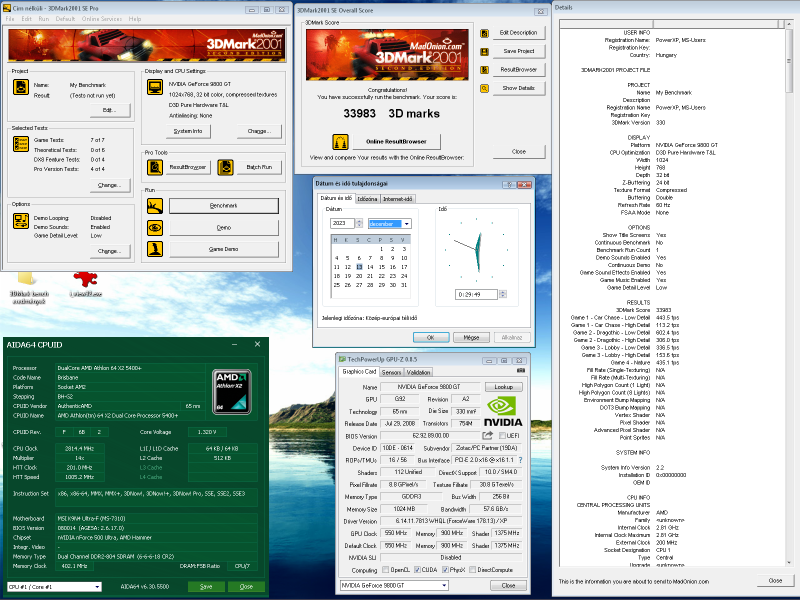Screen dimensions: 800x600
Task: Click the ResultBrowser icon in Overall Score window
Action: [x=484, y=70]
